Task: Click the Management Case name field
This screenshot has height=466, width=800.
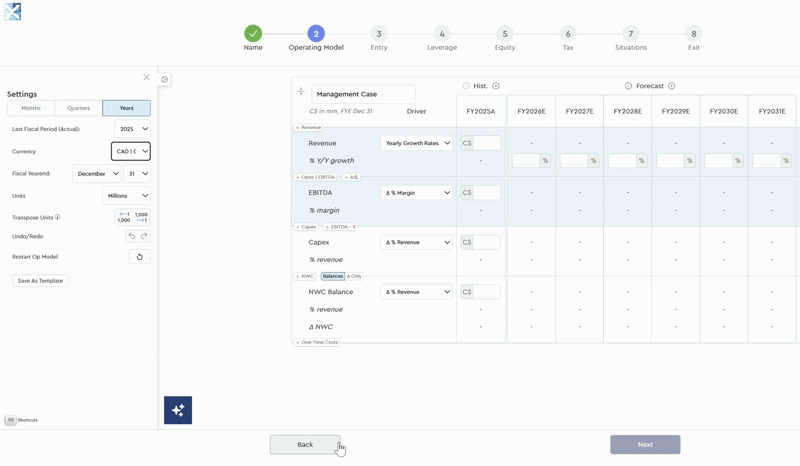Action: pos(363,94)
